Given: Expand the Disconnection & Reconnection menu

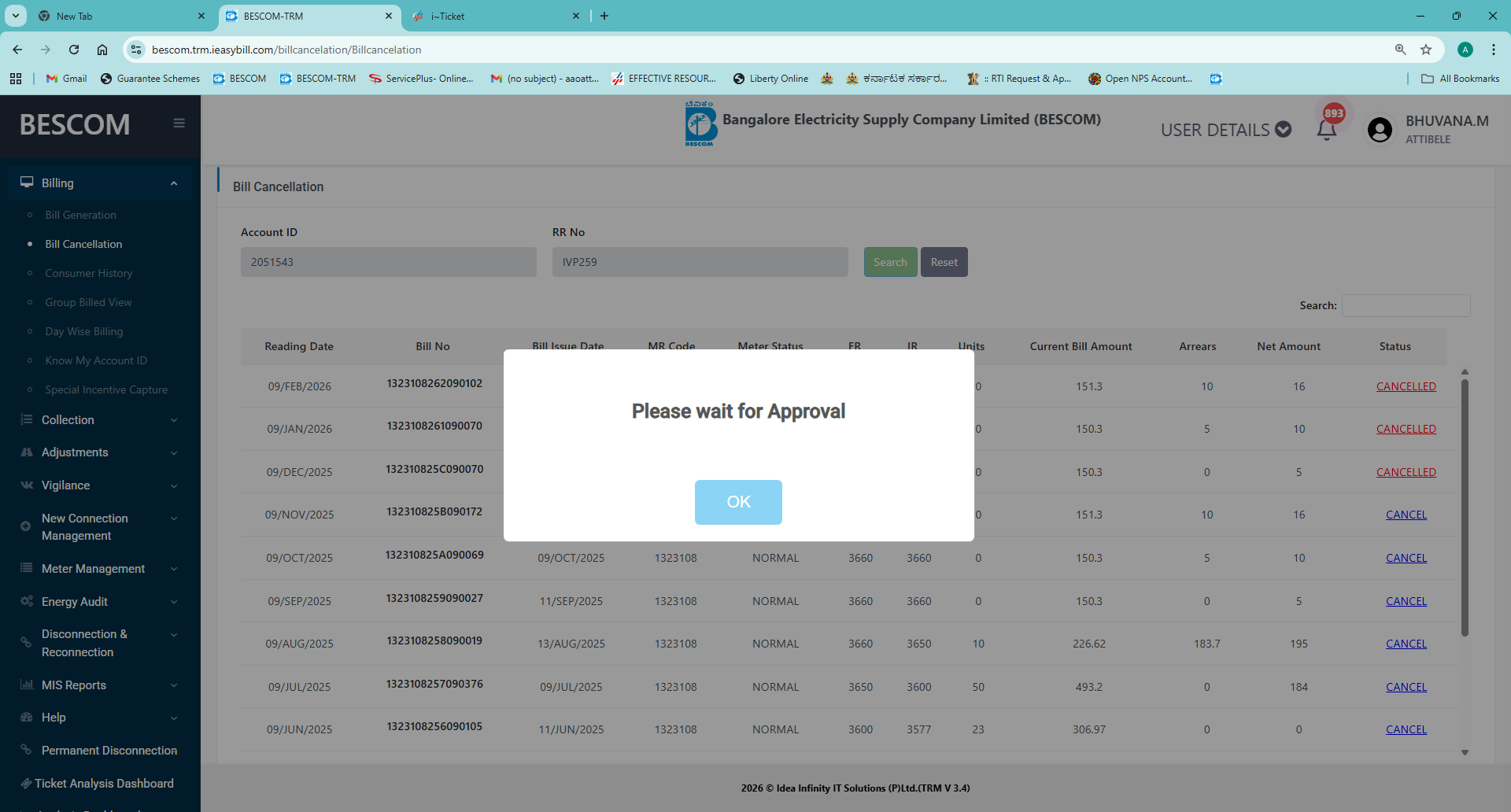Looking at the screenshot, I should [x=100, y=643].
